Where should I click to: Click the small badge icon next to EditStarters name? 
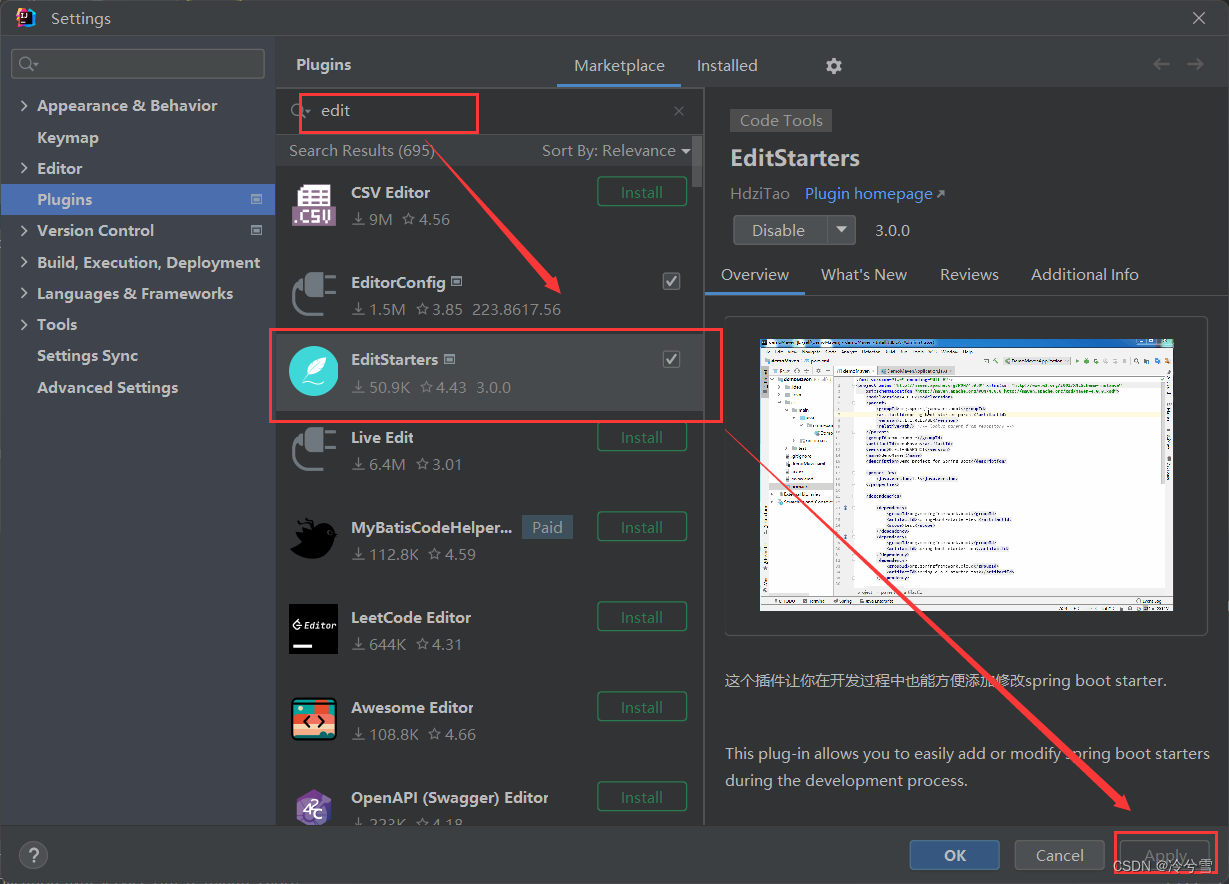tap(449, 359)
